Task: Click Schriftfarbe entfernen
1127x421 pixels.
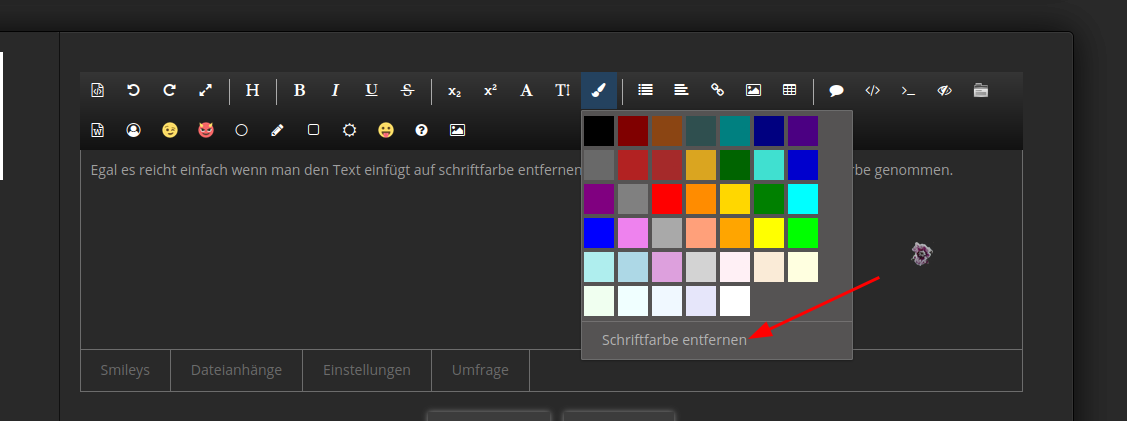Action: (x=674, y=340)
